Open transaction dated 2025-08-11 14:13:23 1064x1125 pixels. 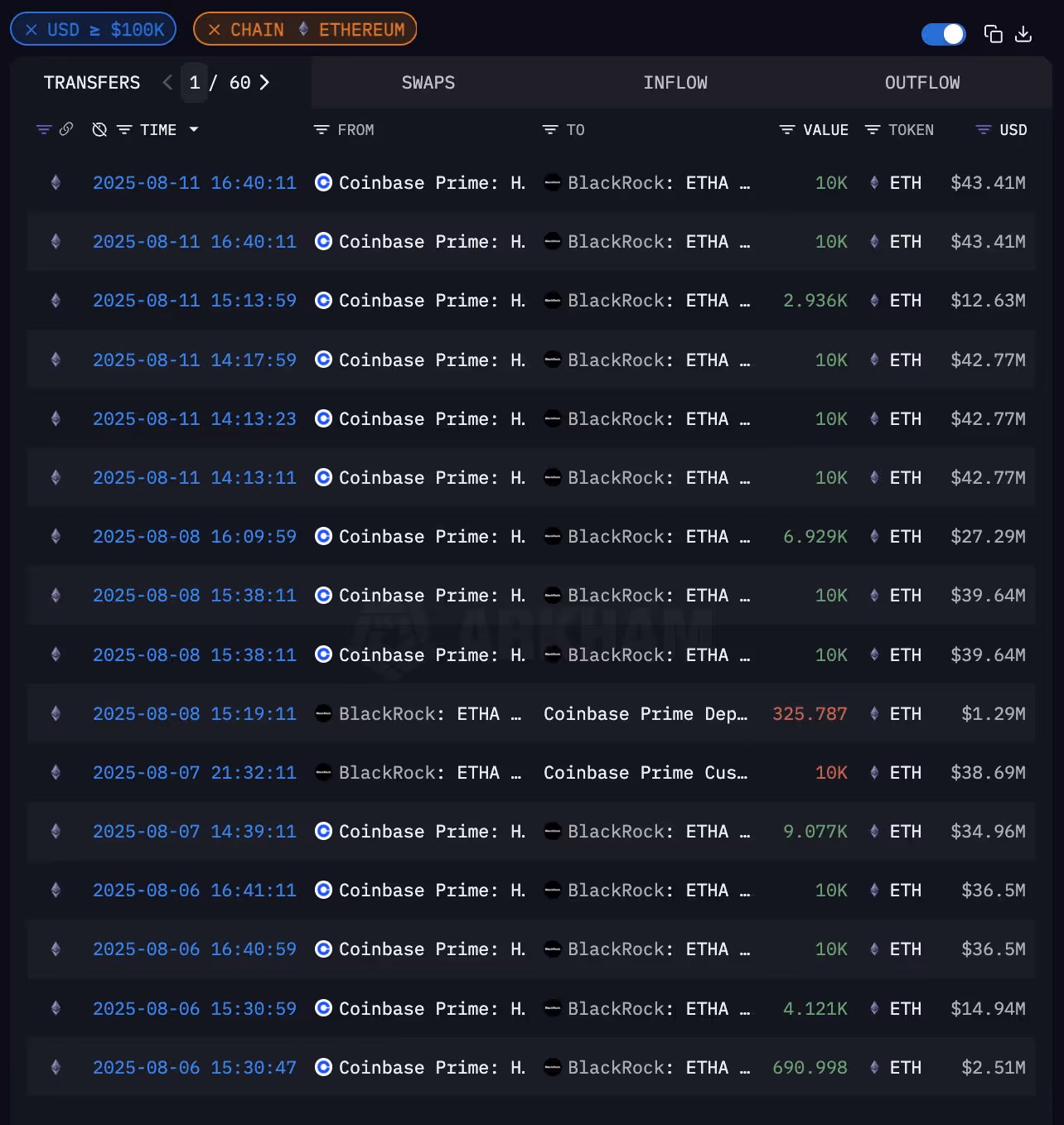(x=195, y=419)
